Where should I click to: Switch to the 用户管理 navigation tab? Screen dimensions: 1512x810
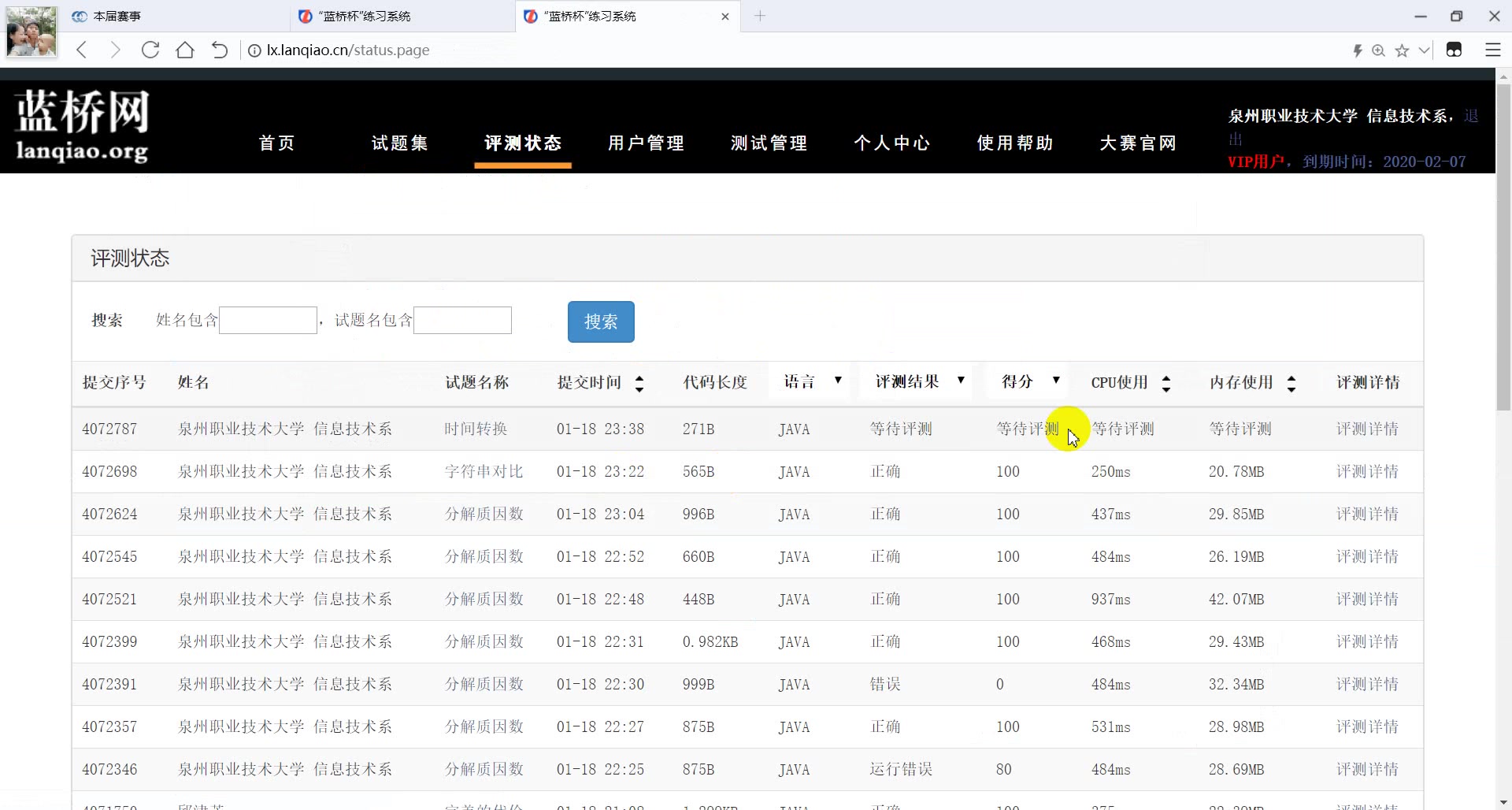(646, 143)
